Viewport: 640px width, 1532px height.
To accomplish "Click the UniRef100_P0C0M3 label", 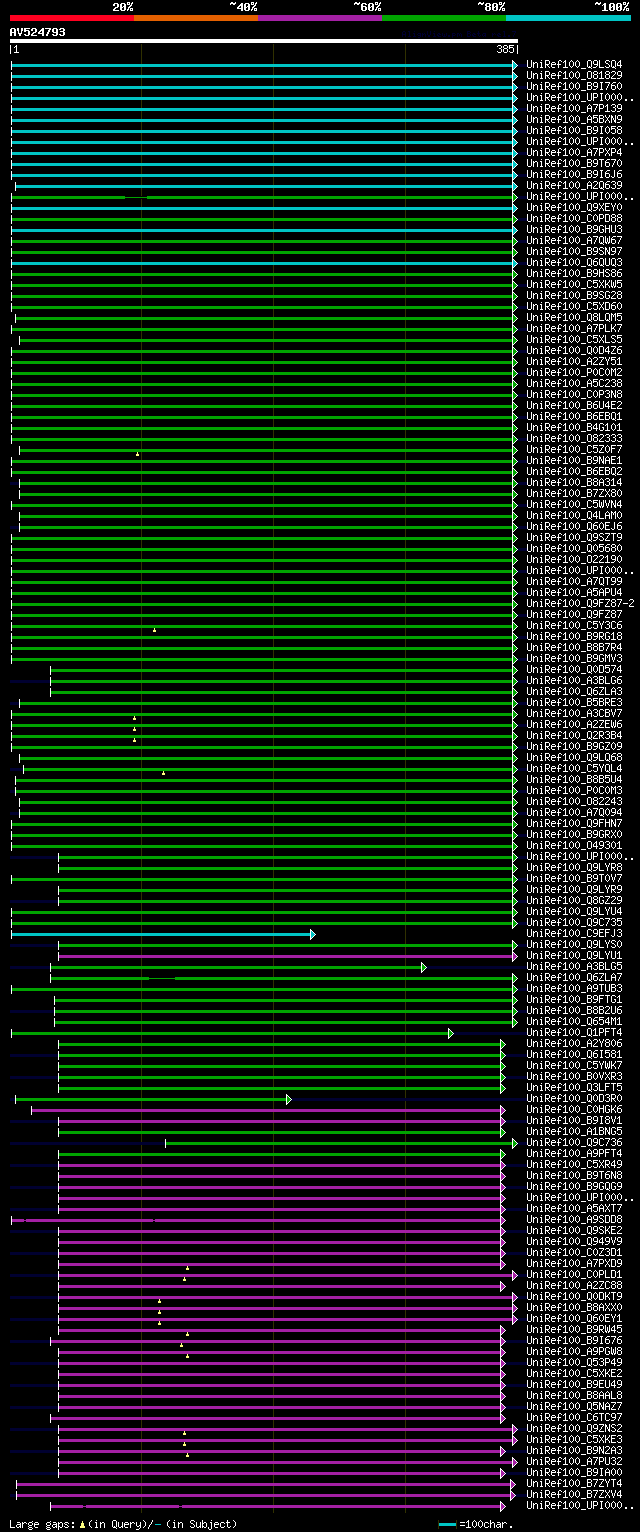I will 574,790.
